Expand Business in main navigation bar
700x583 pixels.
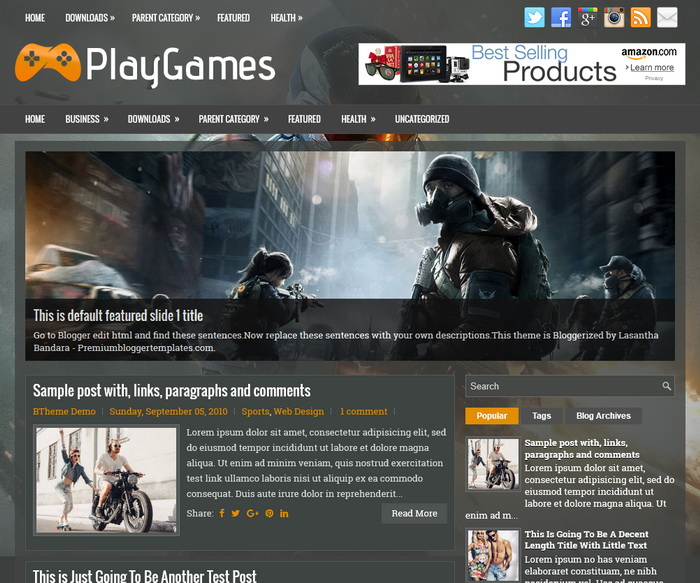87,119
